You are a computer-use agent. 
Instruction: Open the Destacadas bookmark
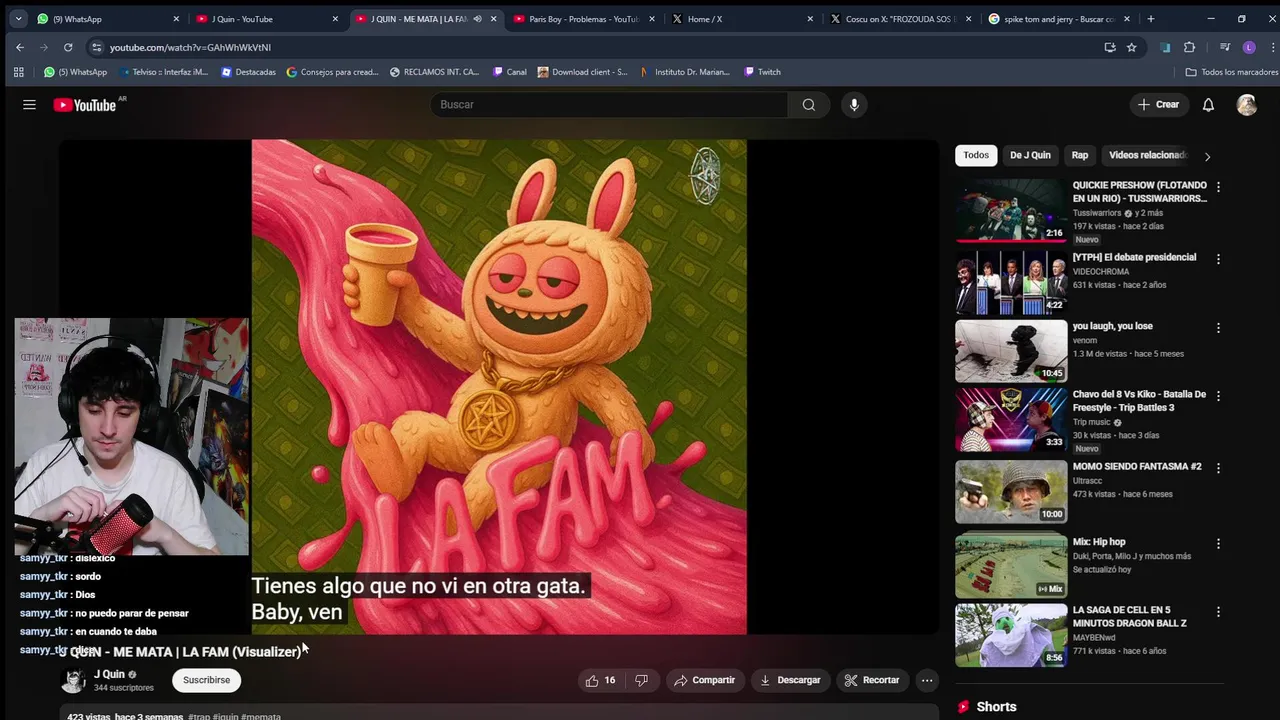click(248, 72)
